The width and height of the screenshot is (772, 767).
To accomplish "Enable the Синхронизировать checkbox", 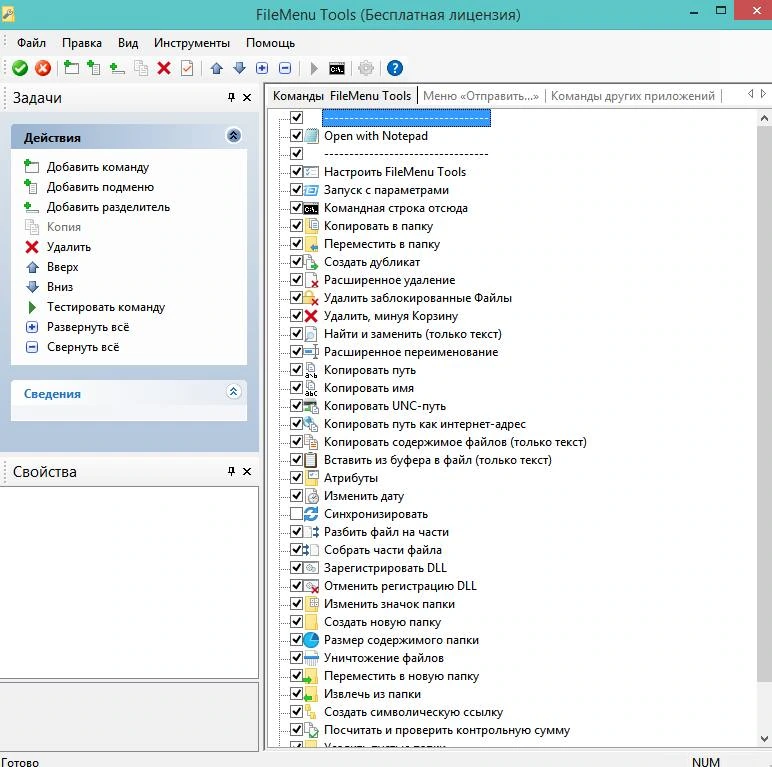I will click(296, 514).
